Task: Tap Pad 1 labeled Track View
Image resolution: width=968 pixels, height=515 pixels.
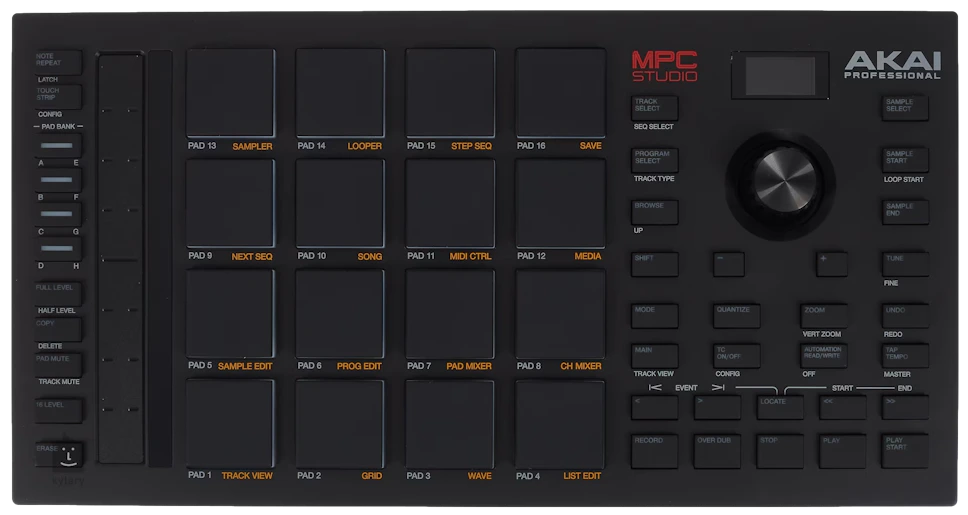Action: coord(230,424)
